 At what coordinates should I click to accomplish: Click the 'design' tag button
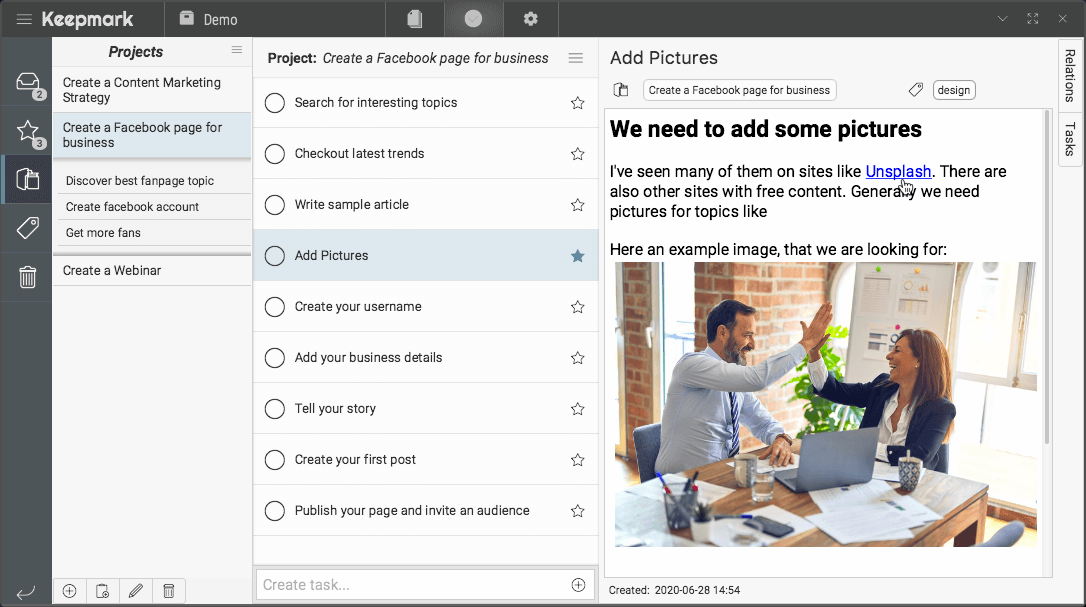tap(953, 90)
